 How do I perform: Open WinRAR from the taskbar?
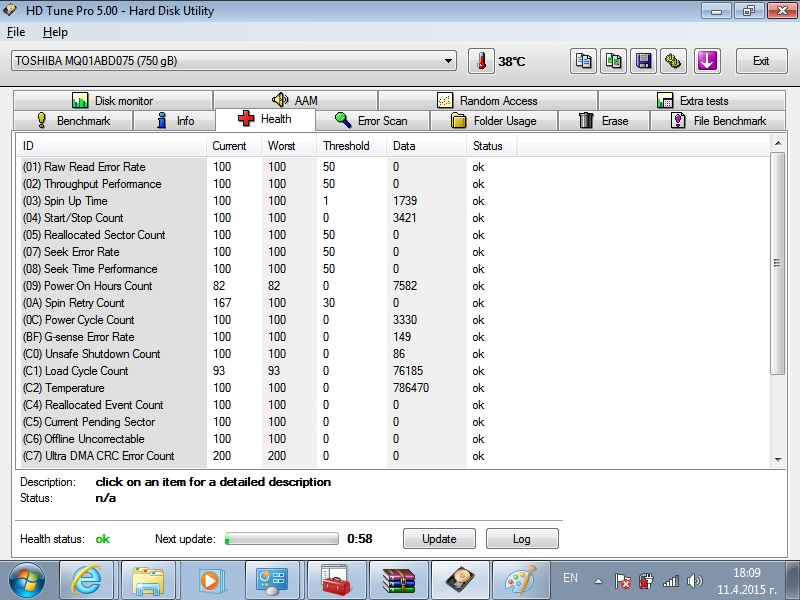[x=398, y=579]
